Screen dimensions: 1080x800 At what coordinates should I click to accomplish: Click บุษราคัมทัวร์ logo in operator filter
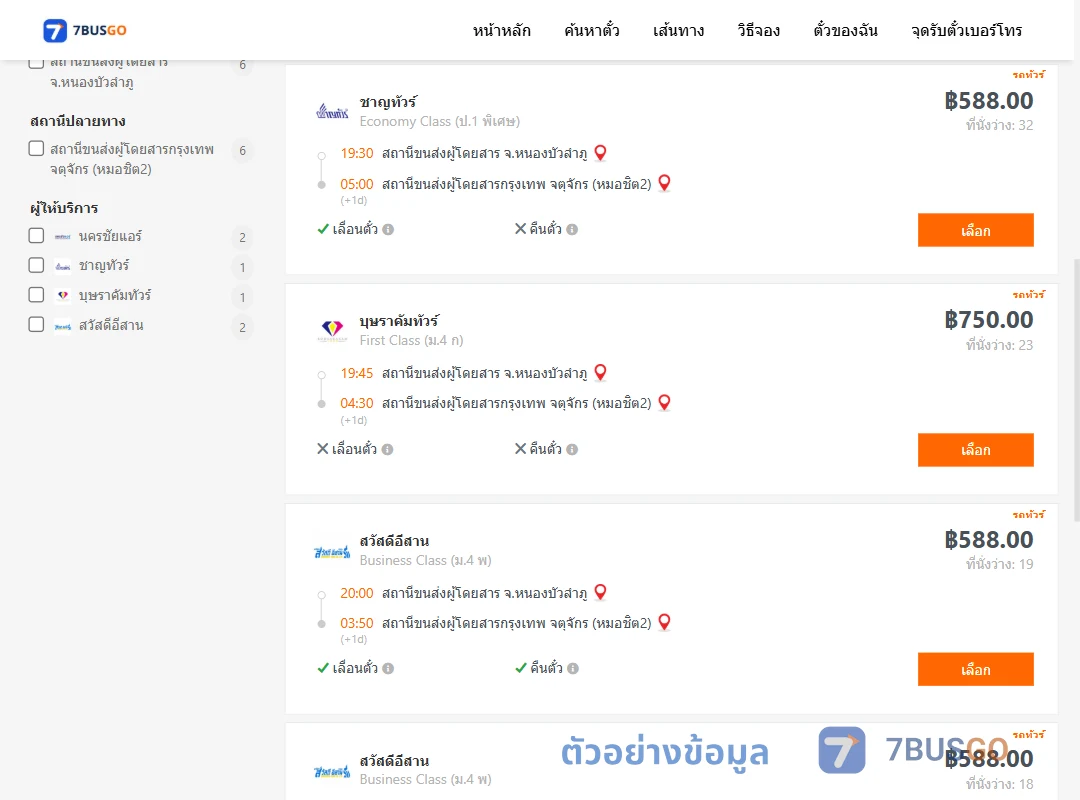63,296
